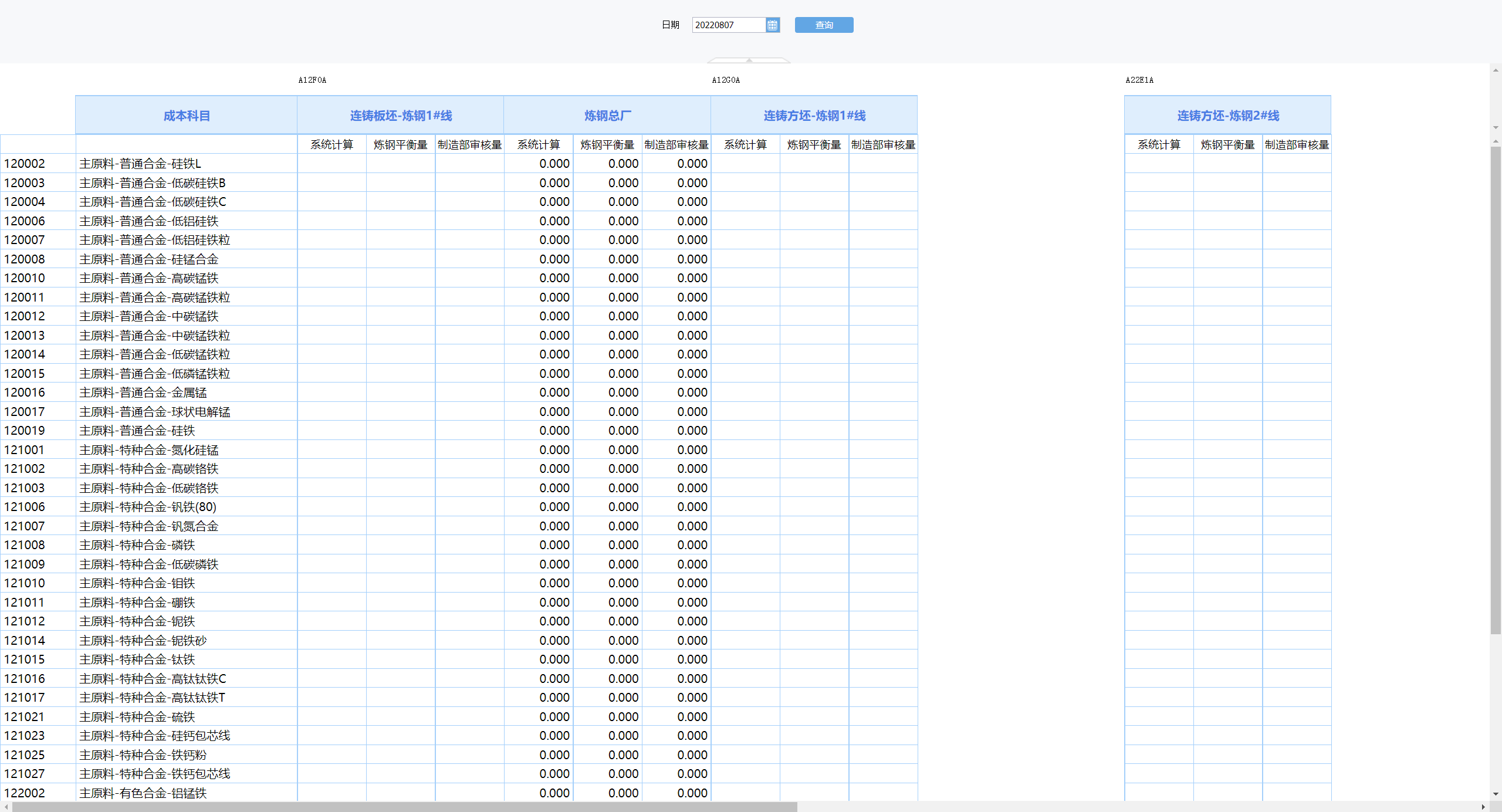The width and height of the screenshot is (1502, 812).
Task: Select 主原料-特种合金-钒铁(80) cell
Action: click(187, 507)
